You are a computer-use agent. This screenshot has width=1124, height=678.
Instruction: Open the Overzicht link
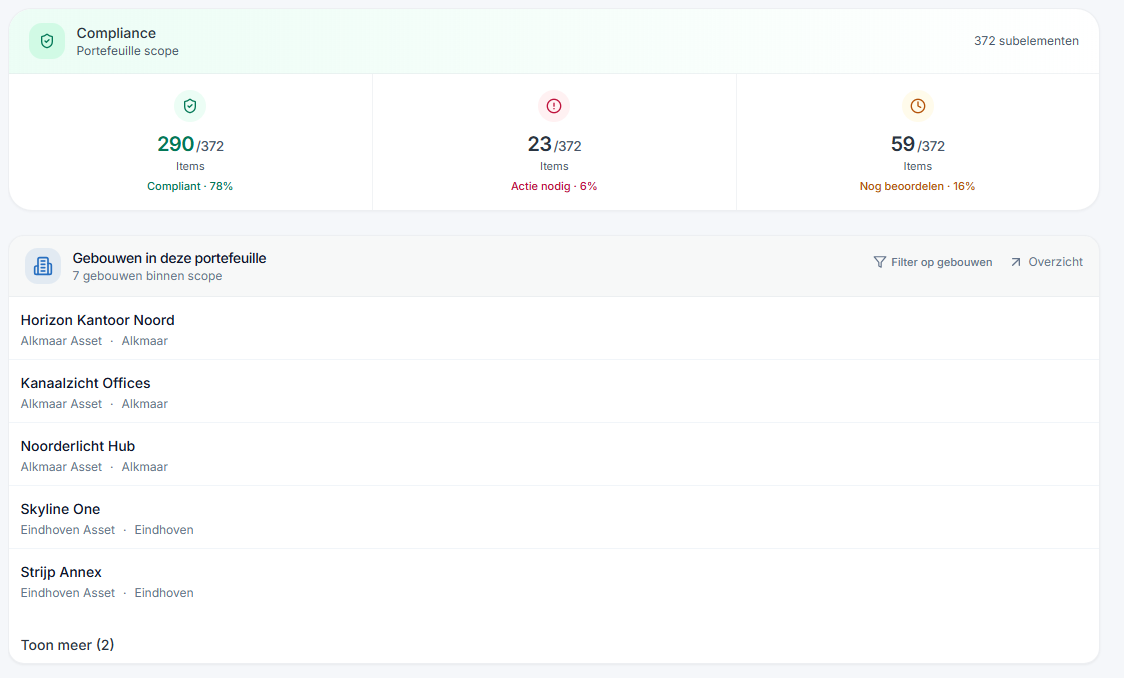1047,262
